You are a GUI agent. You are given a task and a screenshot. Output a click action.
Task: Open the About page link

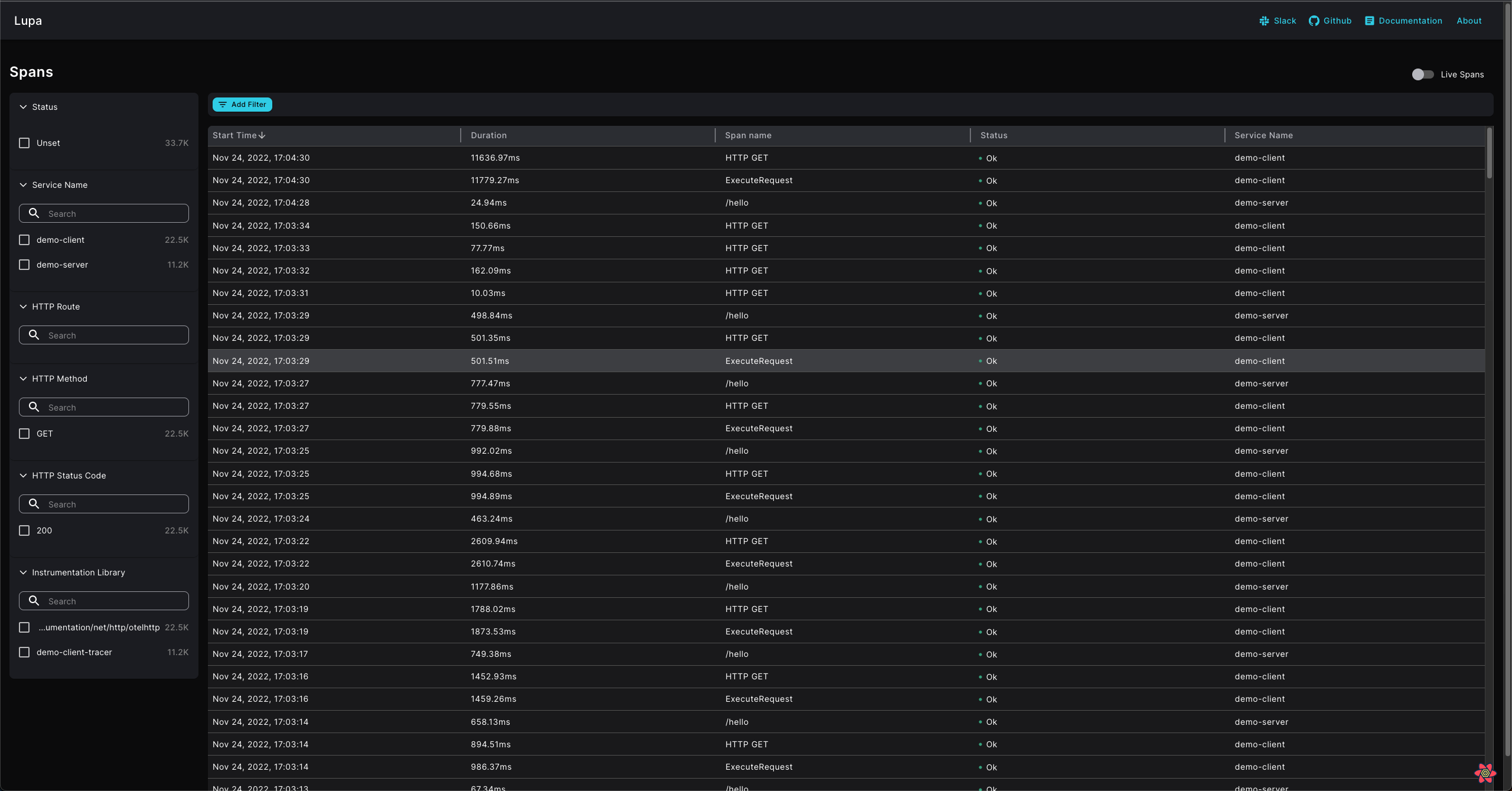click(x=1469, y=21)
